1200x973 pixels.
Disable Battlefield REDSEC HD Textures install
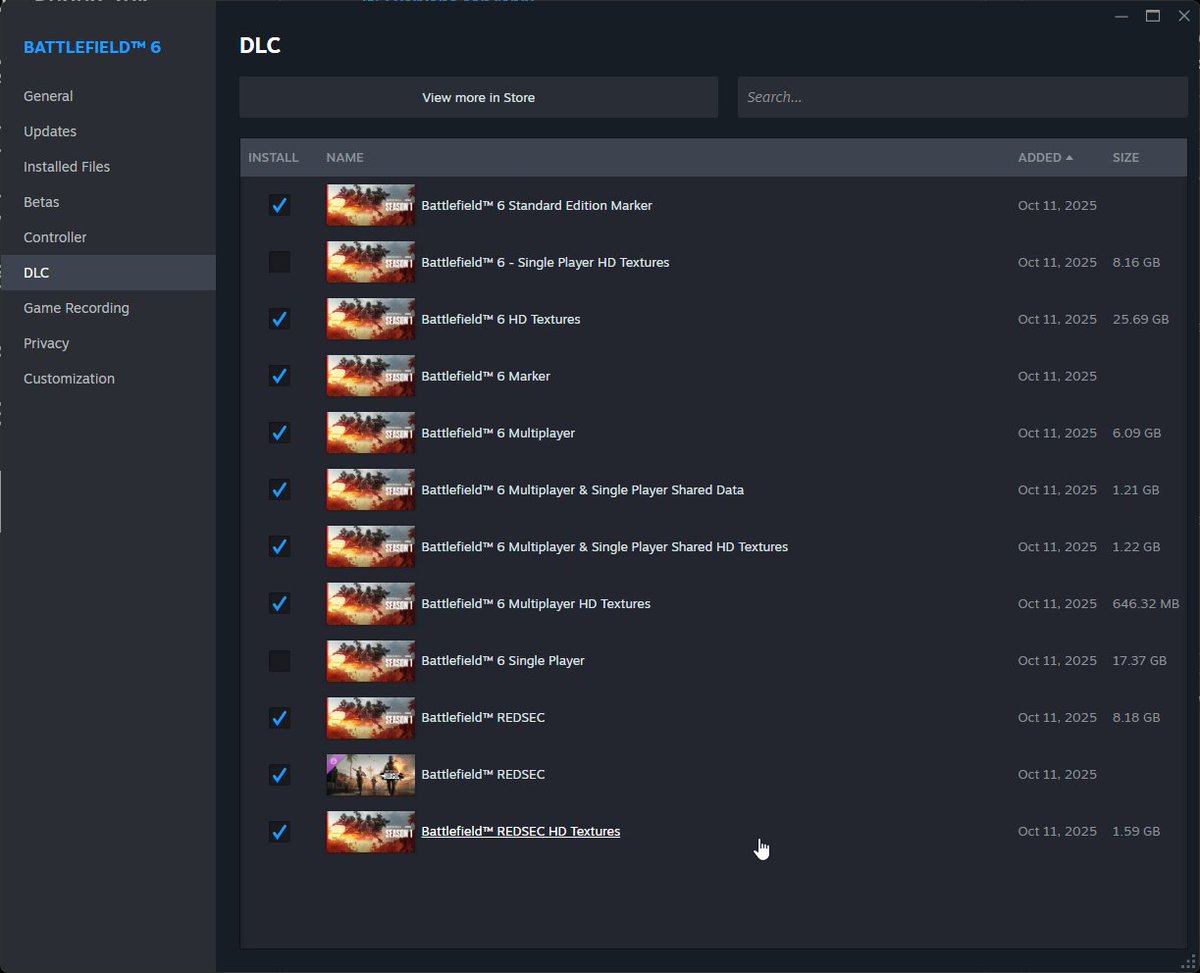click(x=279, y=832)
